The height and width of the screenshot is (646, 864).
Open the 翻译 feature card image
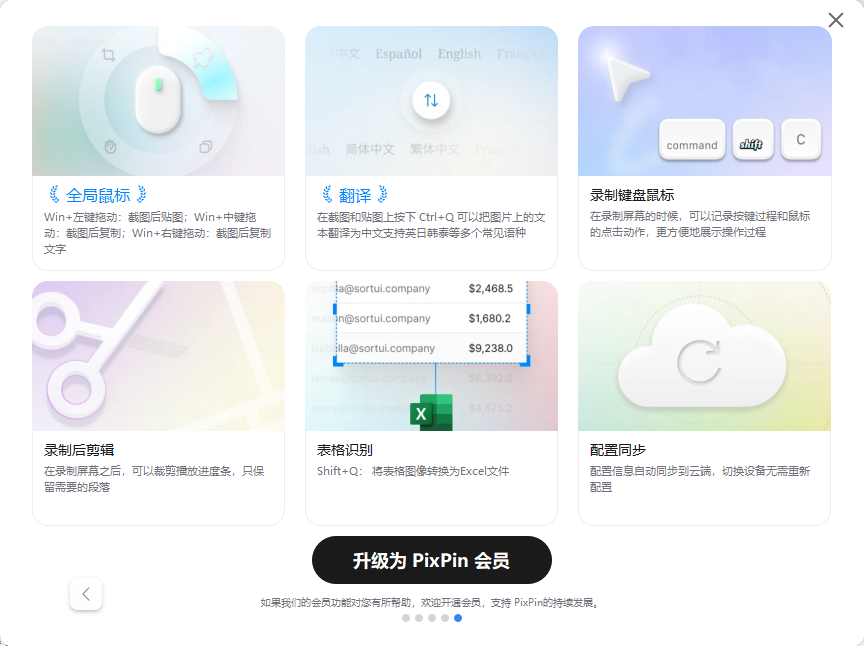coord(431,101)
